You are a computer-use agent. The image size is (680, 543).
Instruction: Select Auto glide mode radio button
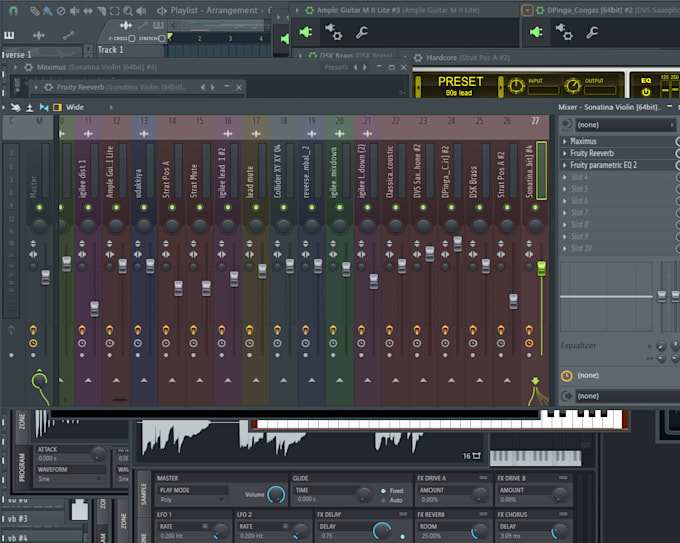click(x=383, y=500)
